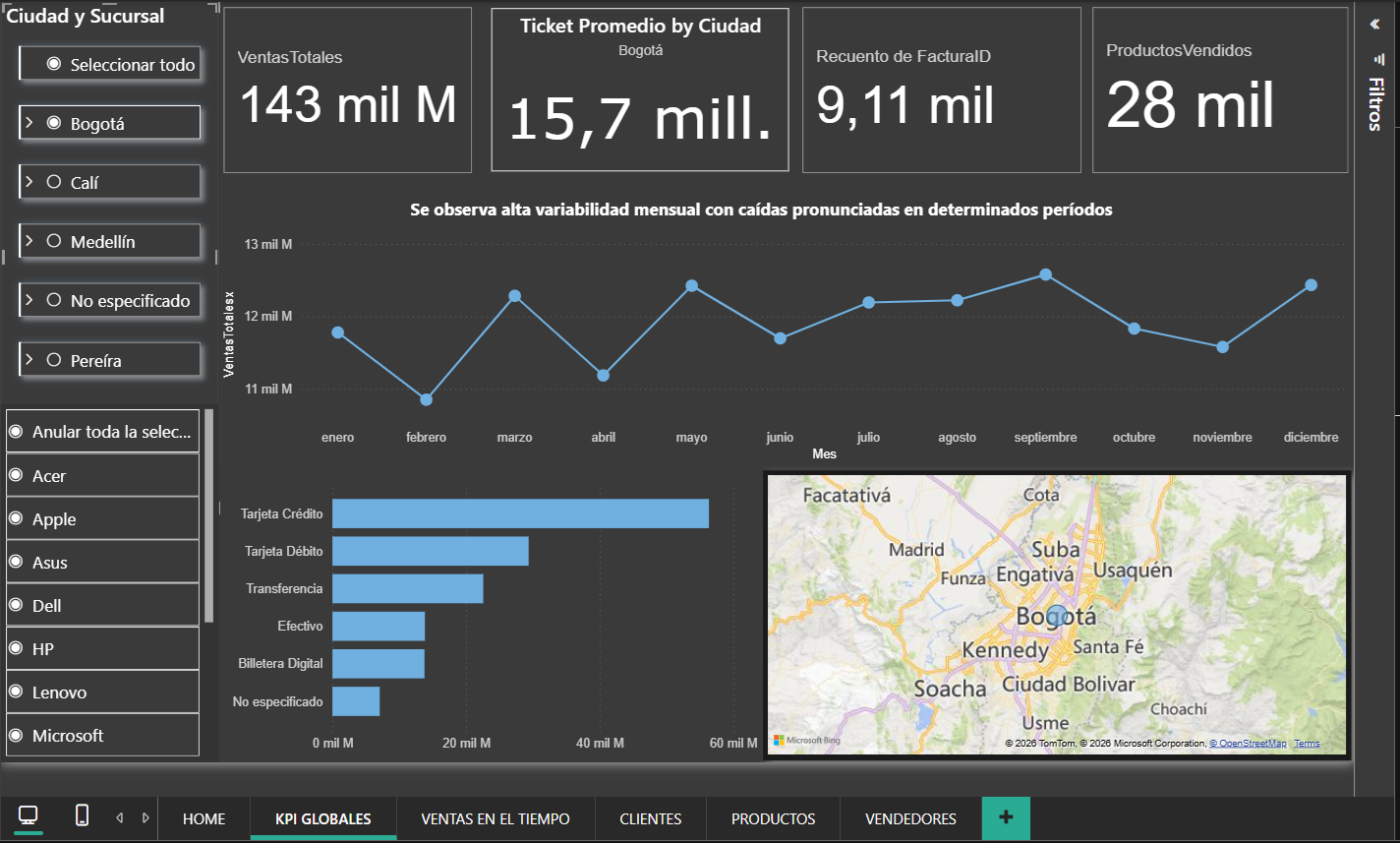This screenshot has width=1400, height=843.
Task: Click the Bogotá bubble on the map
Action: tap(1057, 616)
